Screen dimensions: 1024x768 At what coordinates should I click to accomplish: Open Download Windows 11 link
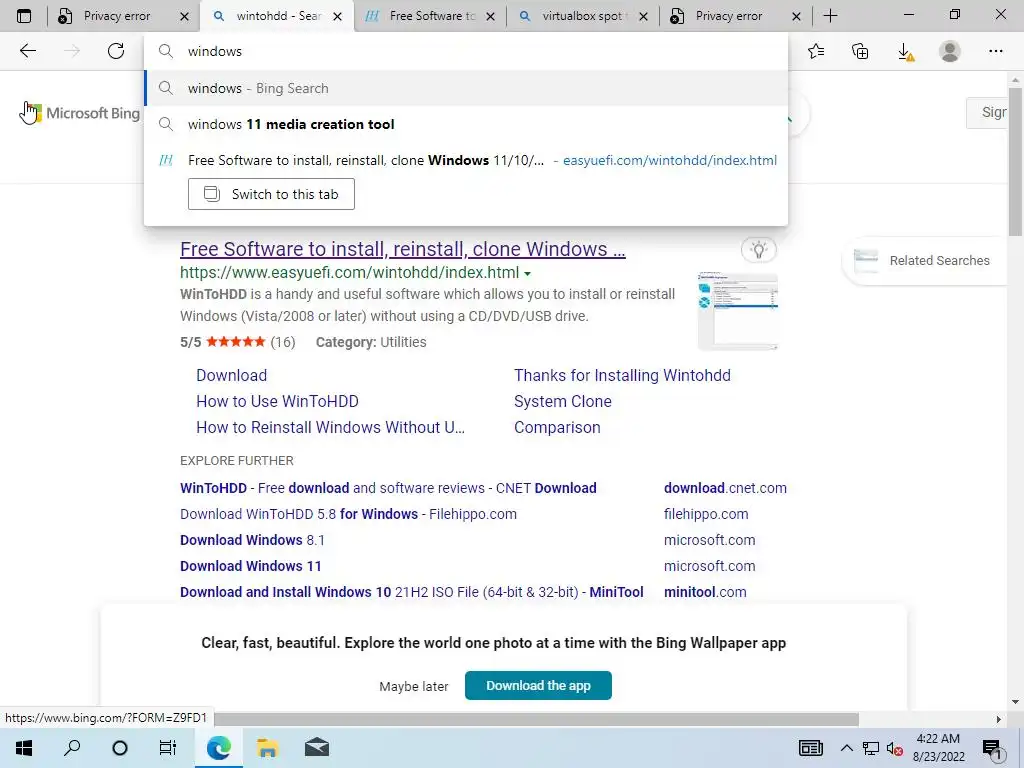point(251,566)
